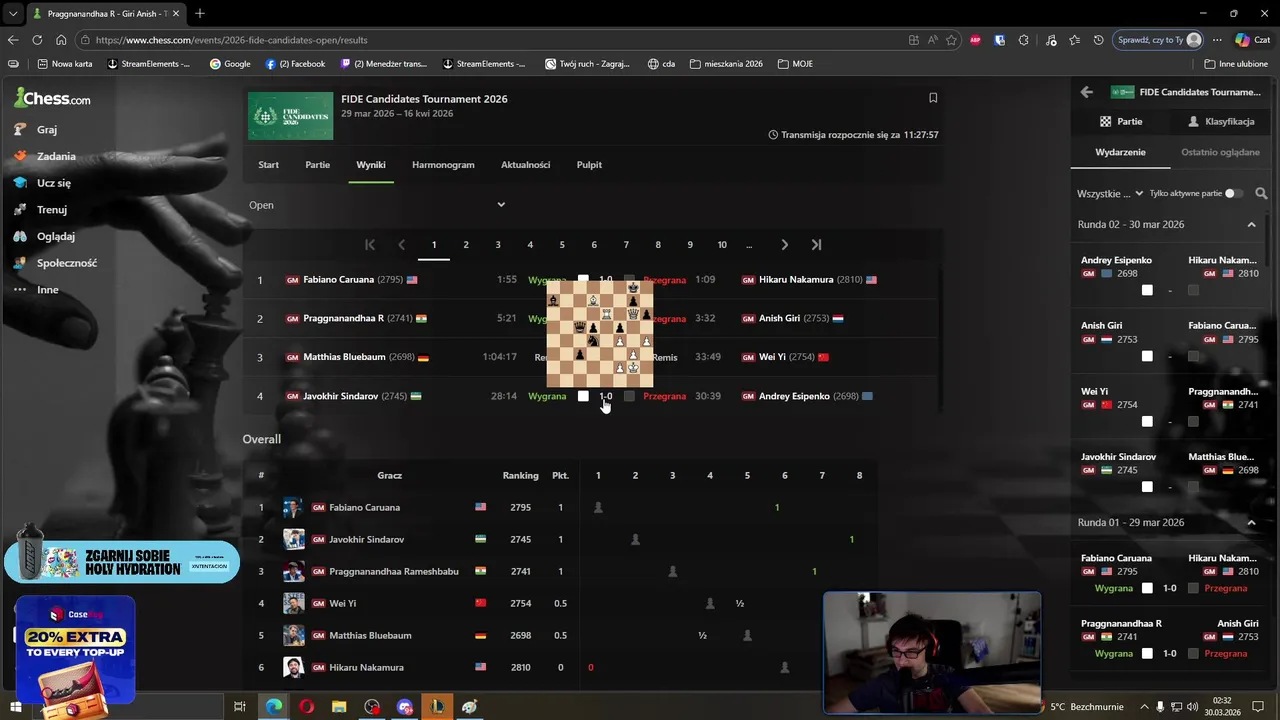Open Javokhir Sindarov in standings
The width and height of the screenshot is (1280, 720).
click(x=366, y=539)
